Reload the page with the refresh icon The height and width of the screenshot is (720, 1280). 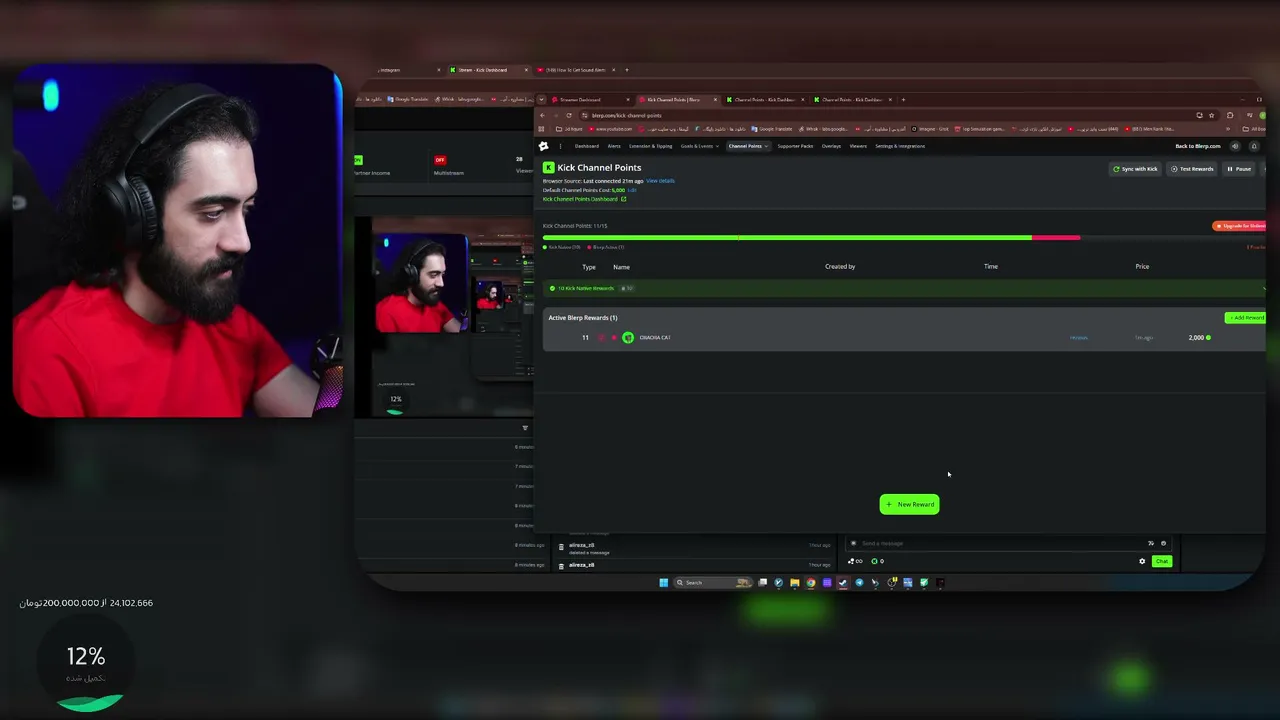(x=569, y=115)
